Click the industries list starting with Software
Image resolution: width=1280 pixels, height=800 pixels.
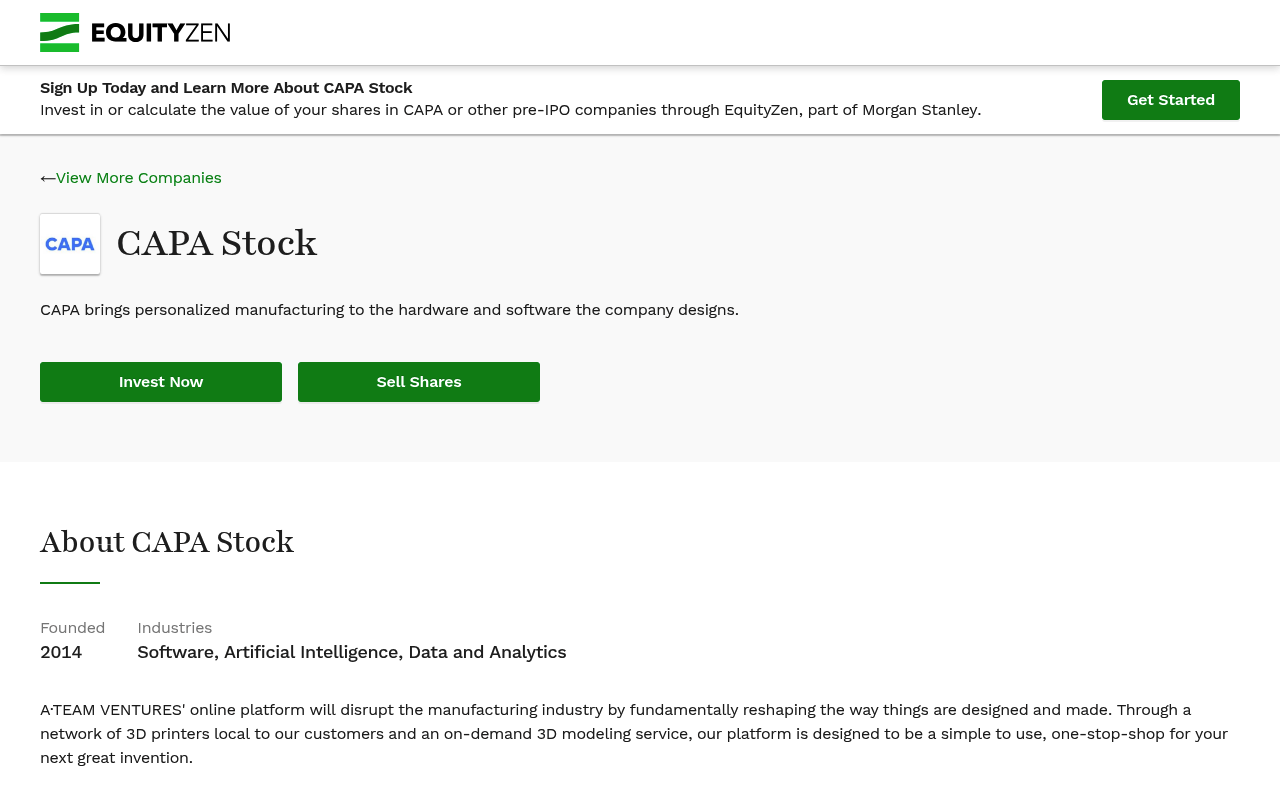click(352, 652)
